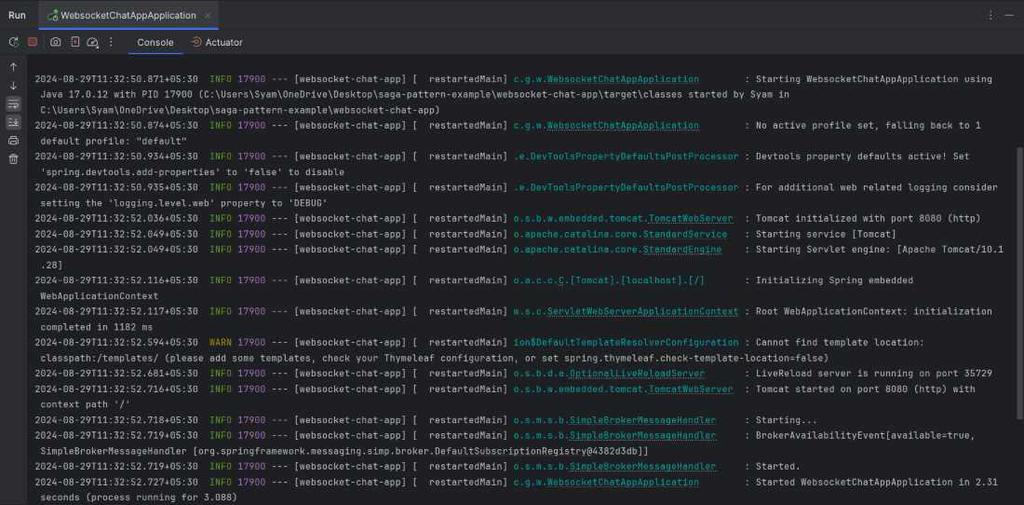Switch to the Console tab

click(155, 42)
